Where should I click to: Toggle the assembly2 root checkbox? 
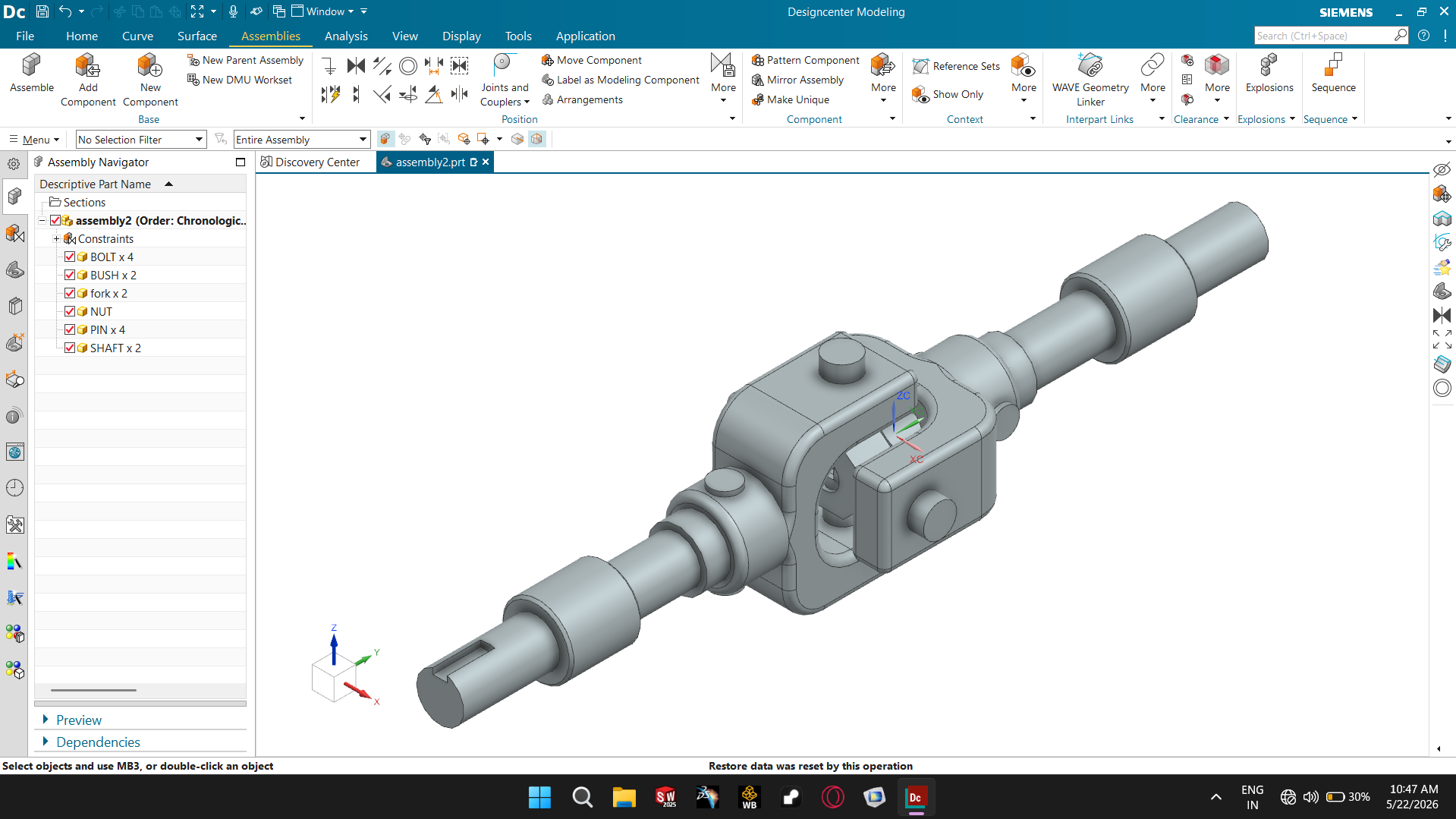[55, 220]
